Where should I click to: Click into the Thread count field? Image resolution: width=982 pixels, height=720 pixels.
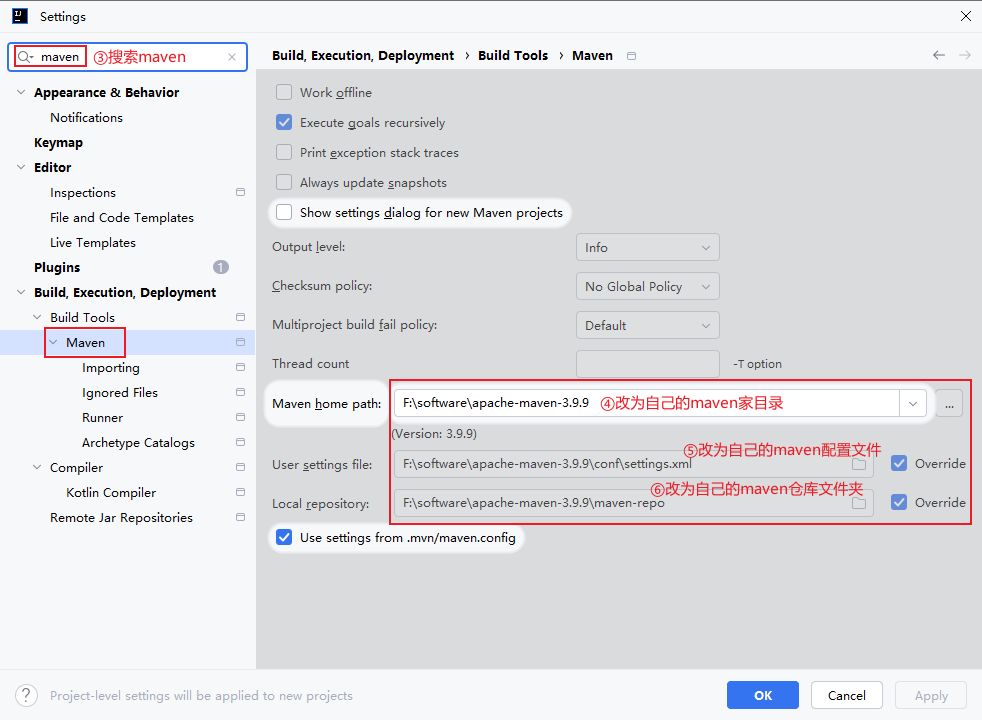[648, 364]
